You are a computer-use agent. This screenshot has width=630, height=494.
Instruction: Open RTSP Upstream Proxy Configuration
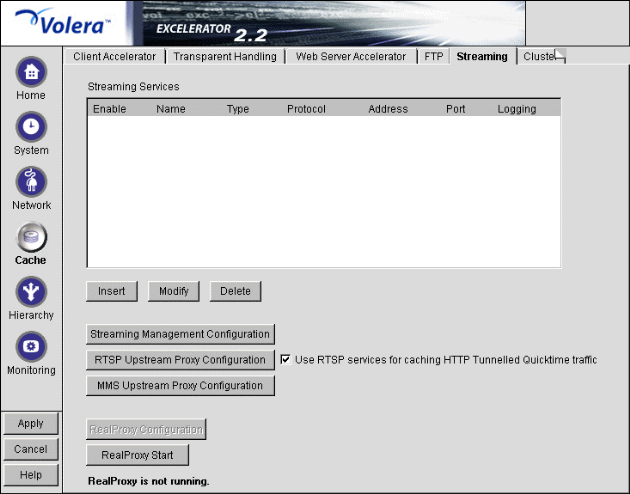(180, 360)
